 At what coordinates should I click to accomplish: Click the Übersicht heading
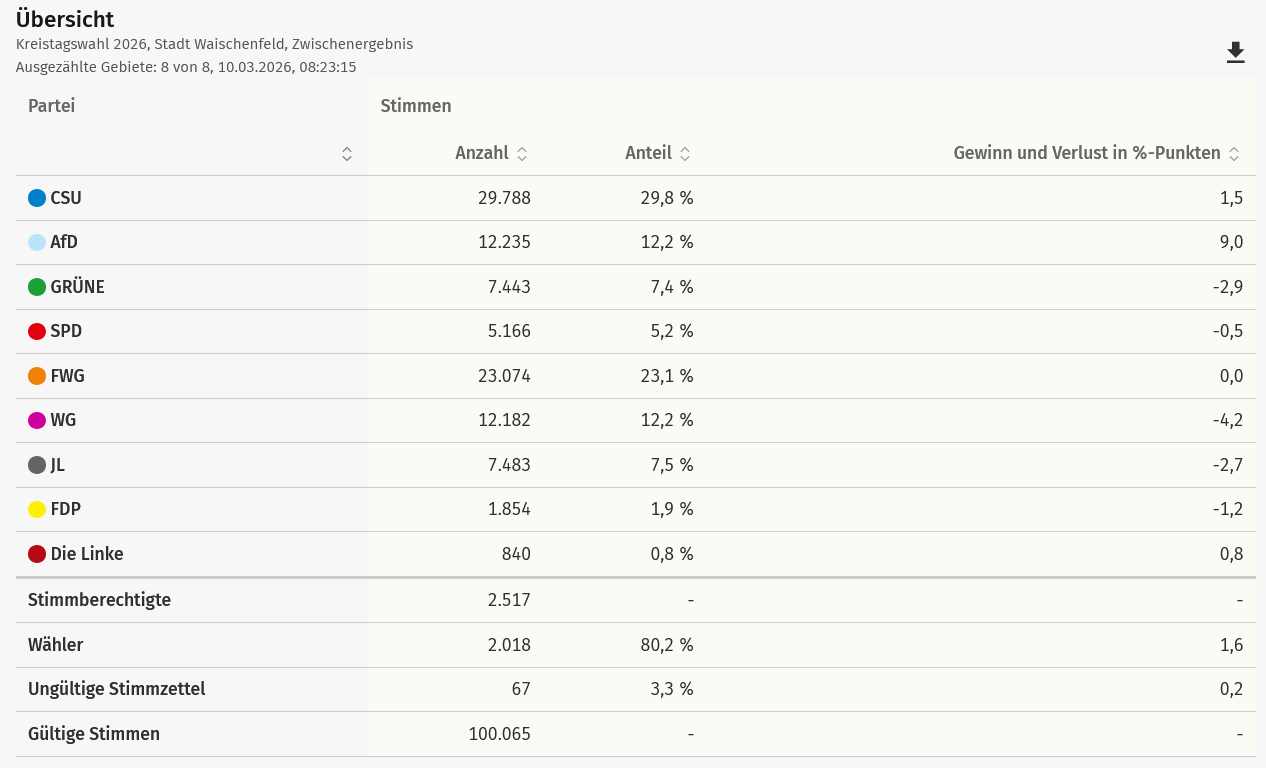[x=65, y=19]
